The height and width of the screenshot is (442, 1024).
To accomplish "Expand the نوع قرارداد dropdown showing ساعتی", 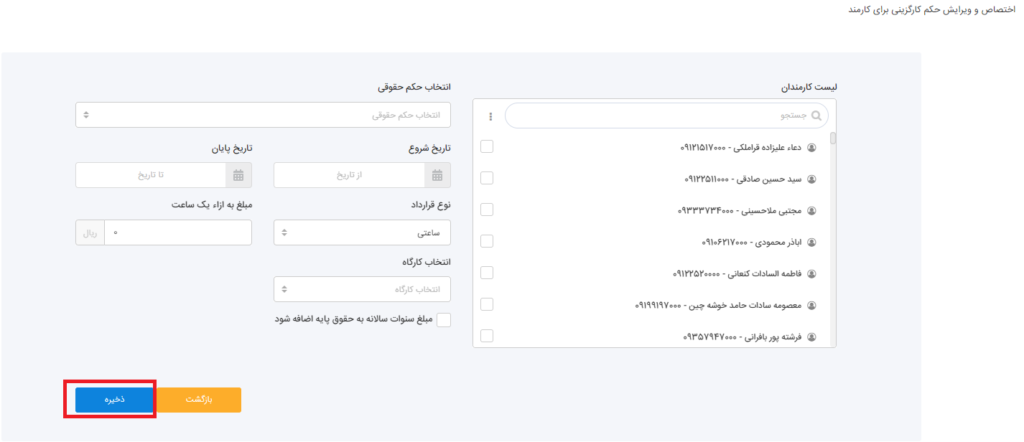I will 362,233.
